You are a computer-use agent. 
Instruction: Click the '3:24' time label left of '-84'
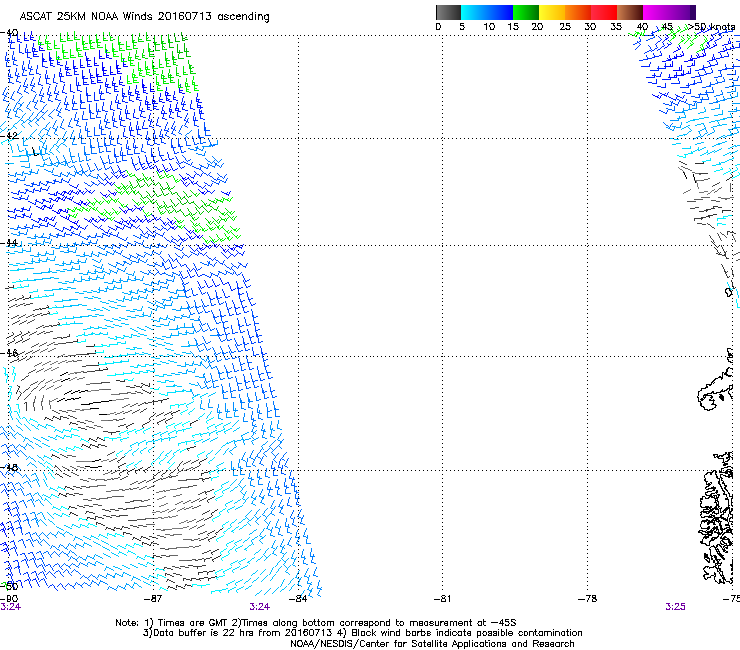(x=260, y=607)
